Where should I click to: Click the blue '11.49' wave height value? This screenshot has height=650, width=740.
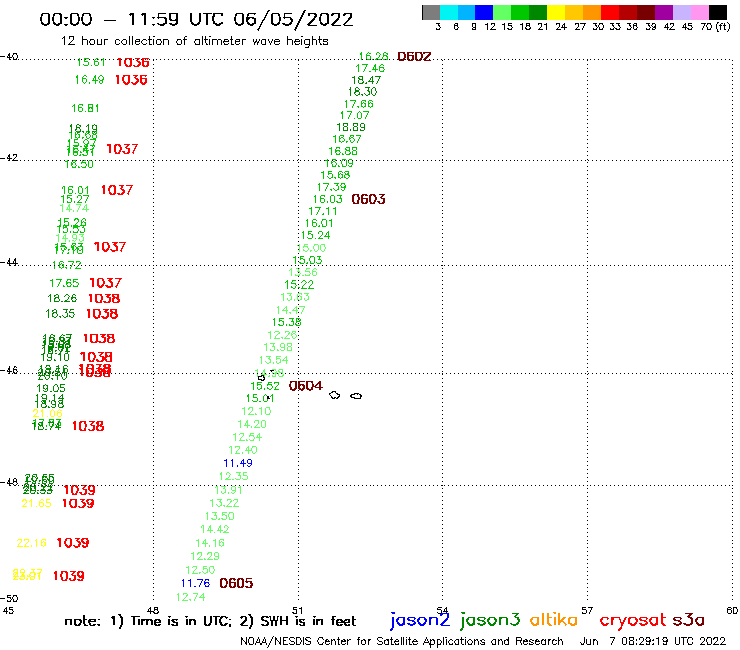click(238, 464)
